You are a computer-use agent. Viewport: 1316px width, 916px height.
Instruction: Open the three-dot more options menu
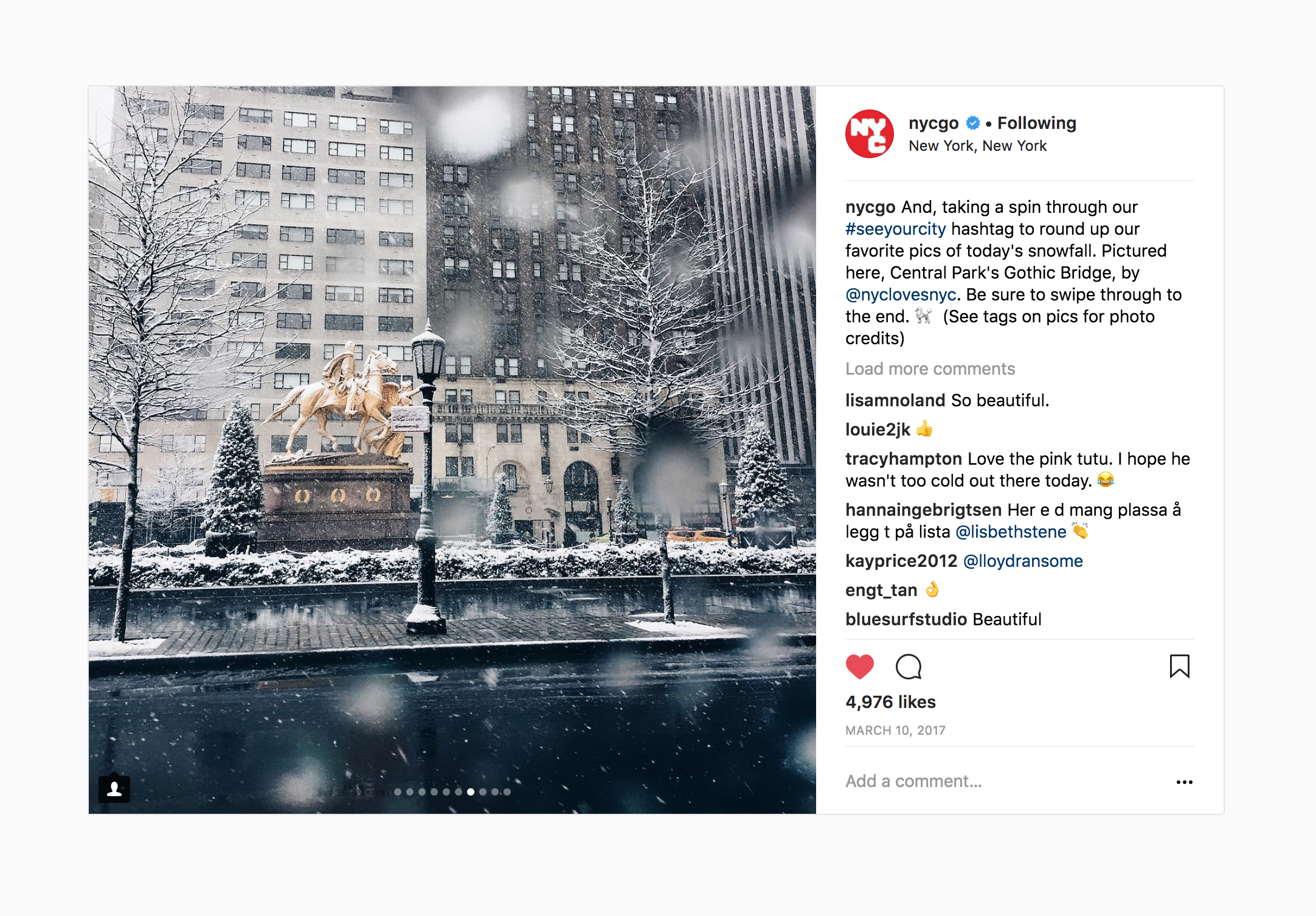1184,782
